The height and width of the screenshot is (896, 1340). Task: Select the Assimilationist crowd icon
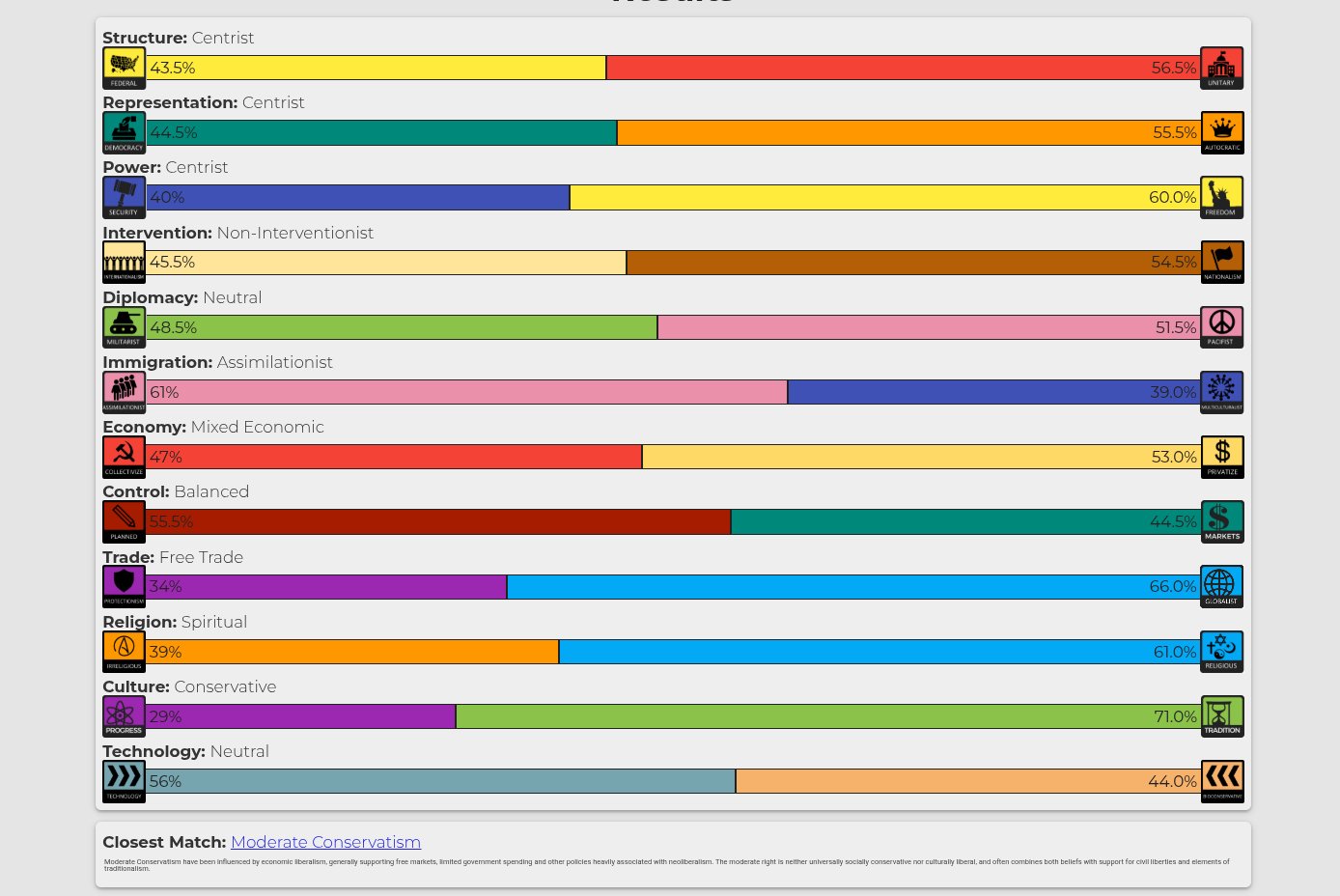click(124, 392)
